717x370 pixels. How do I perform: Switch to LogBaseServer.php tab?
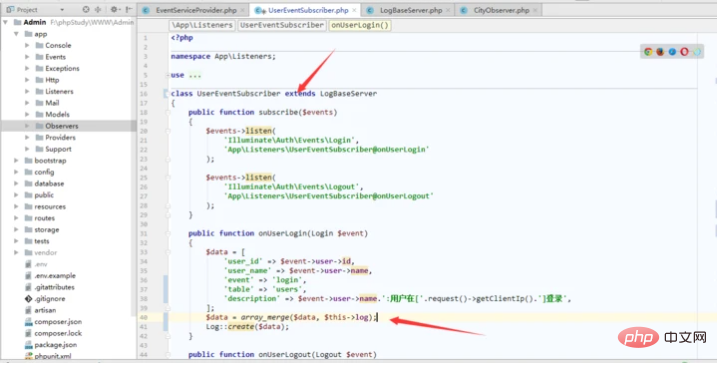(x=411, y=10)
